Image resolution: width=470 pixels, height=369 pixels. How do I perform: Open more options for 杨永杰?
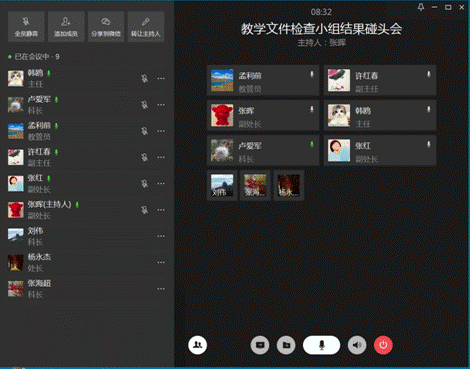pos(161,262)
